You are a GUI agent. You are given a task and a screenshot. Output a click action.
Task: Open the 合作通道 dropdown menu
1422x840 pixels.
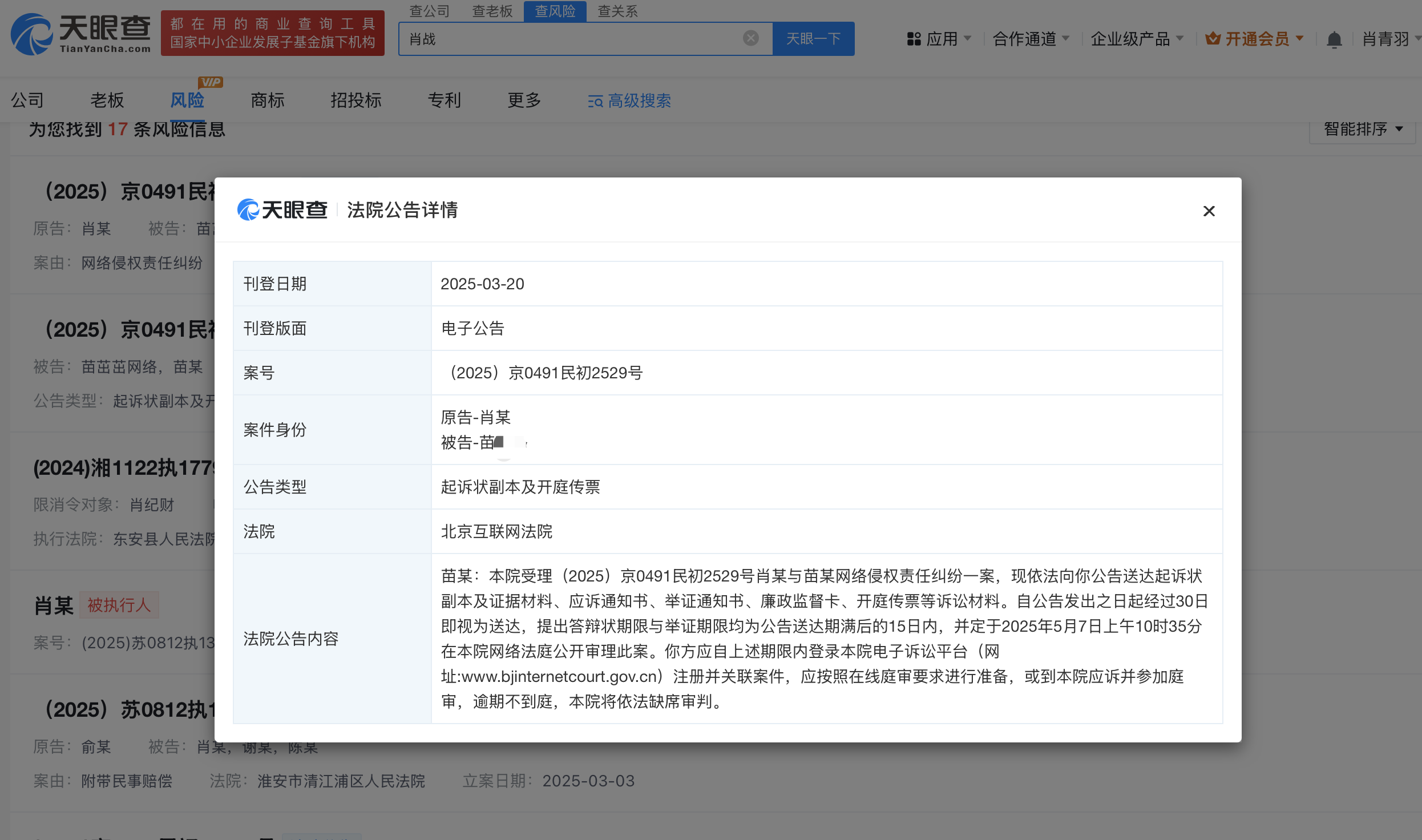pos(1031,39)
